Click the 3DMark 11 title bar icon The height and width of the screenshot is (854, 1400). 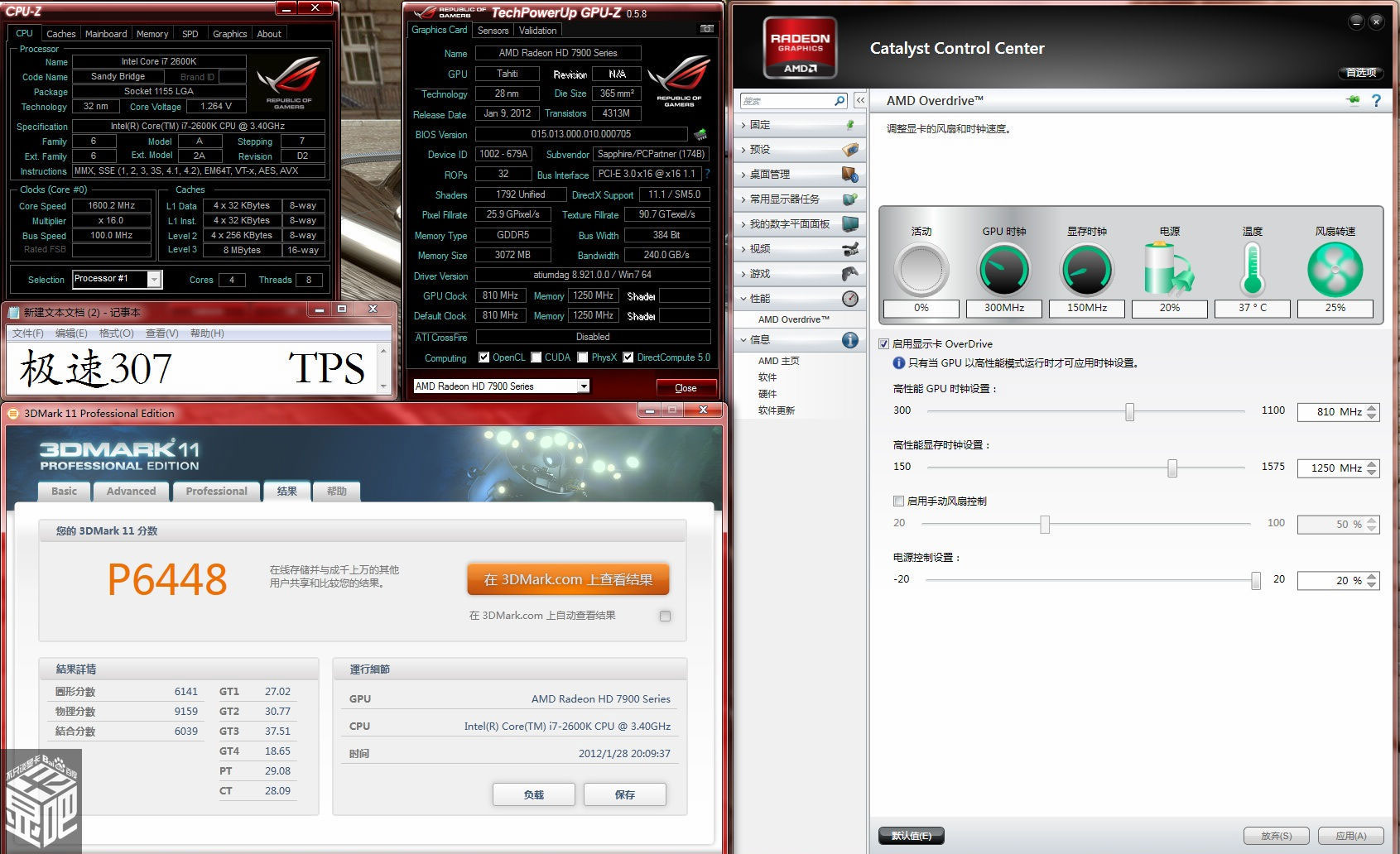[x=12, y=413]
